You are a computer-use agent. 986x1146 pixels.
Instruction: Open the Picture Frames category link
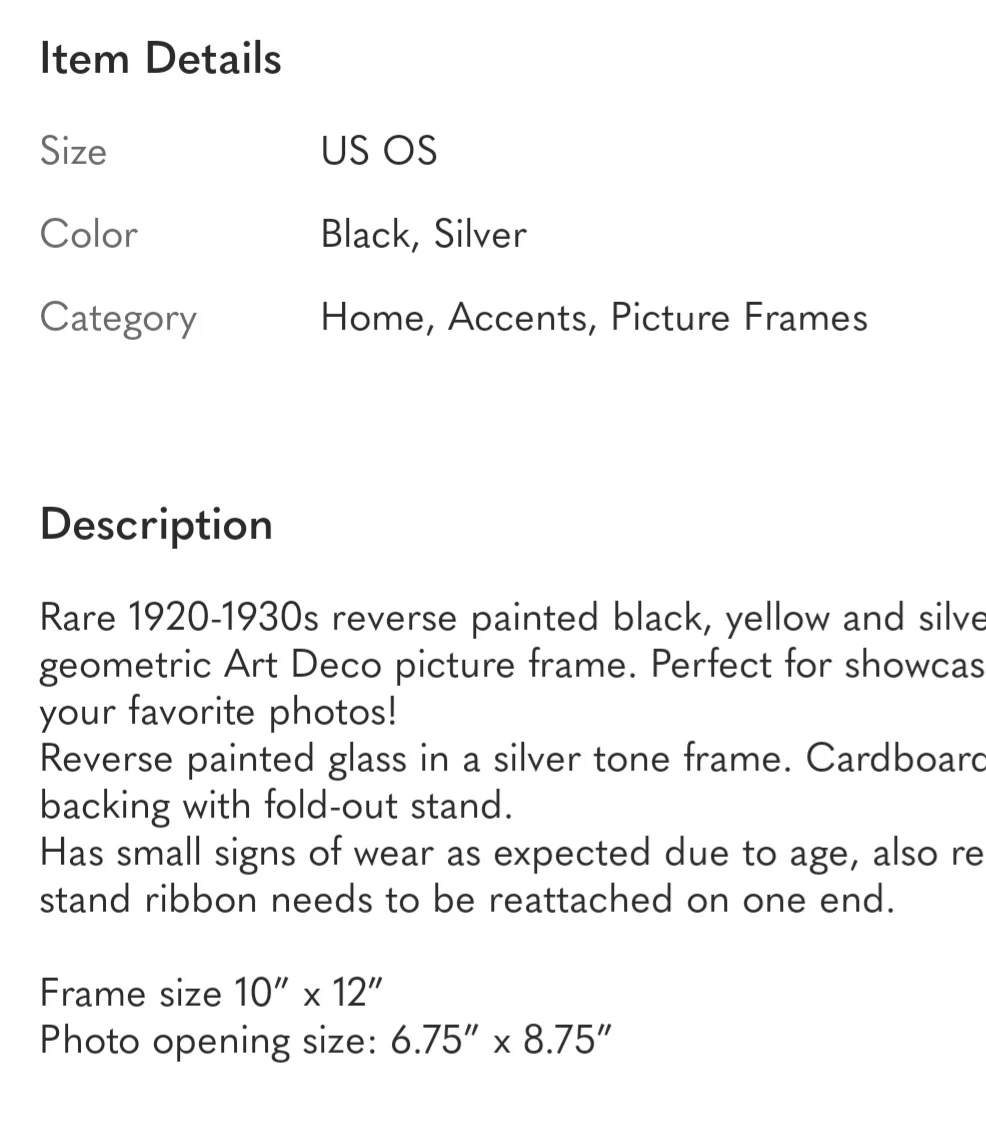[x=739, y=318]
